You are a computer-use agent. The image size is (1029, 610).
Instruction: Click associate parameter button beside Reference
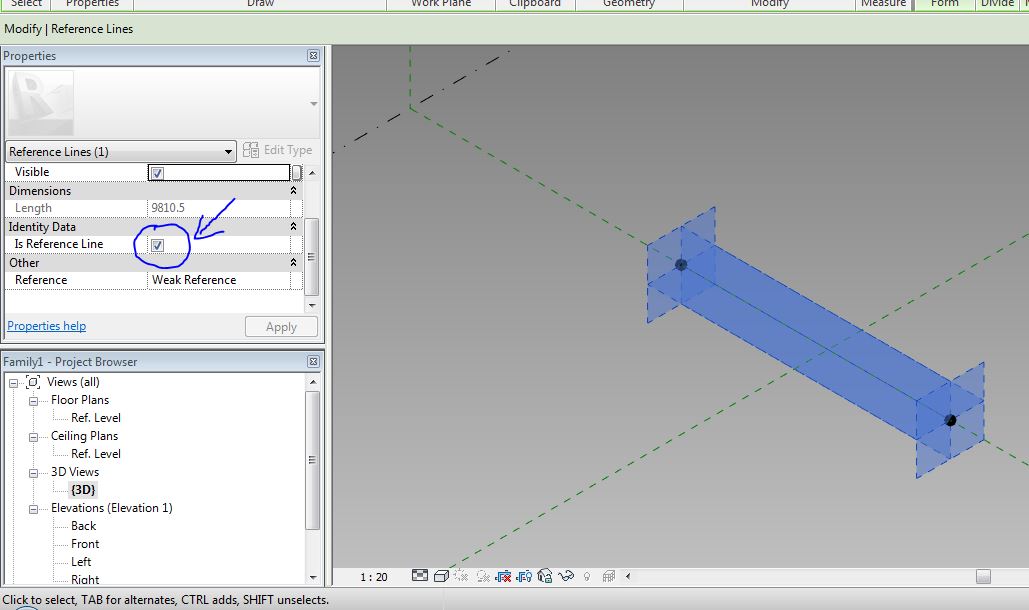[297, 280]
